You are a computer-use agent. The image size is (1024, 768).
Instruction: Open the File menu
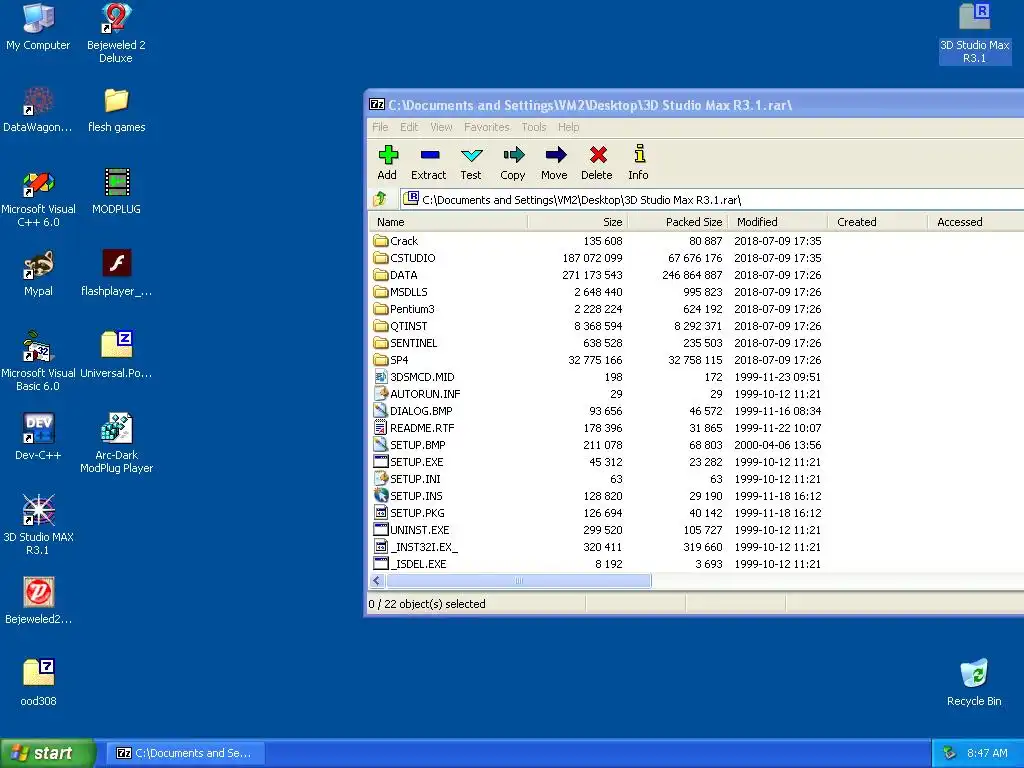click(x=380, y=127)
